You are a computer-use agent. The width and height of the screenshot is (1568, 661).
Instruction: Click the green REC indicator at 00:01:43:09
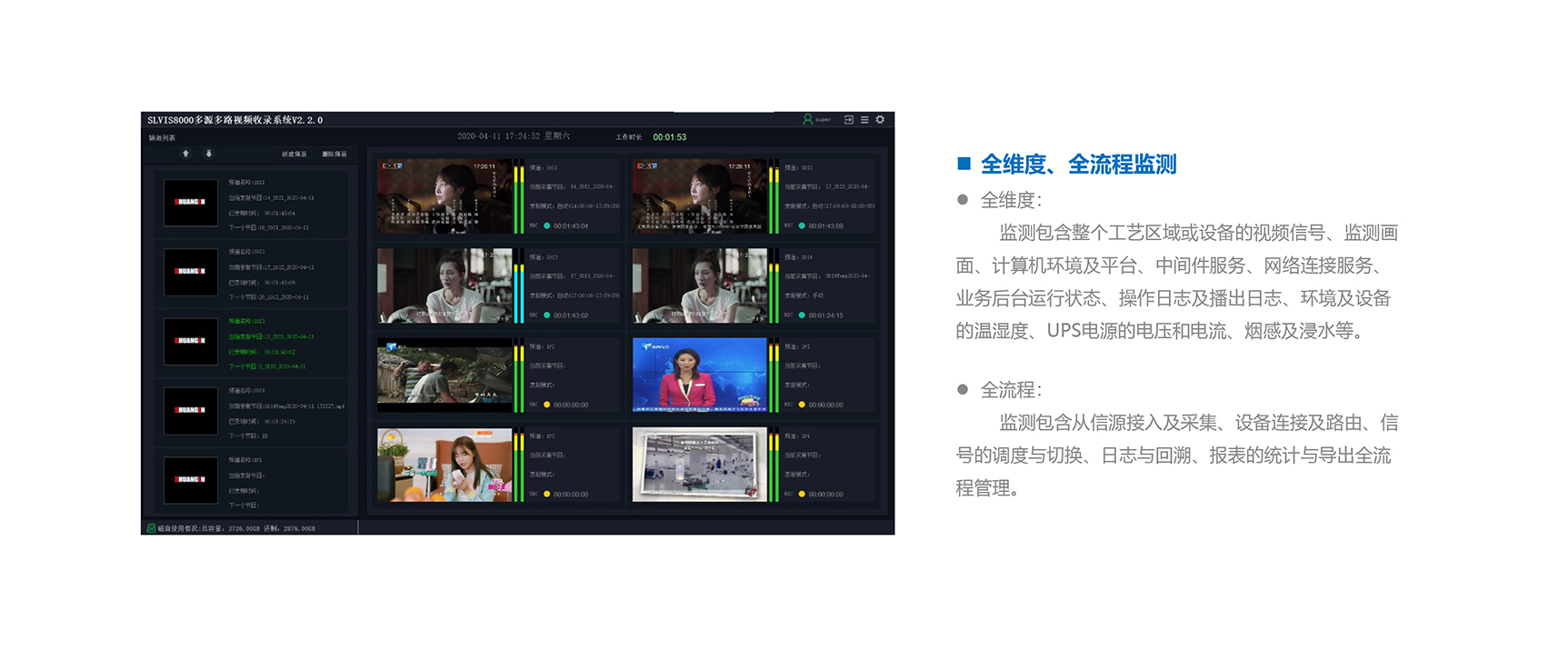click(802, 225)
